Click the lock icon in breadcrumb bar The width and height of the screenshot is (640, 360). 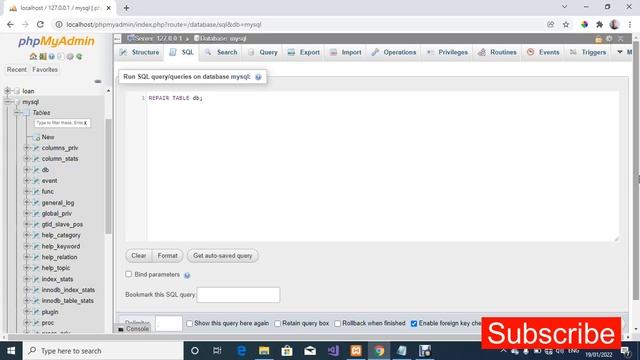click(598, 39)
